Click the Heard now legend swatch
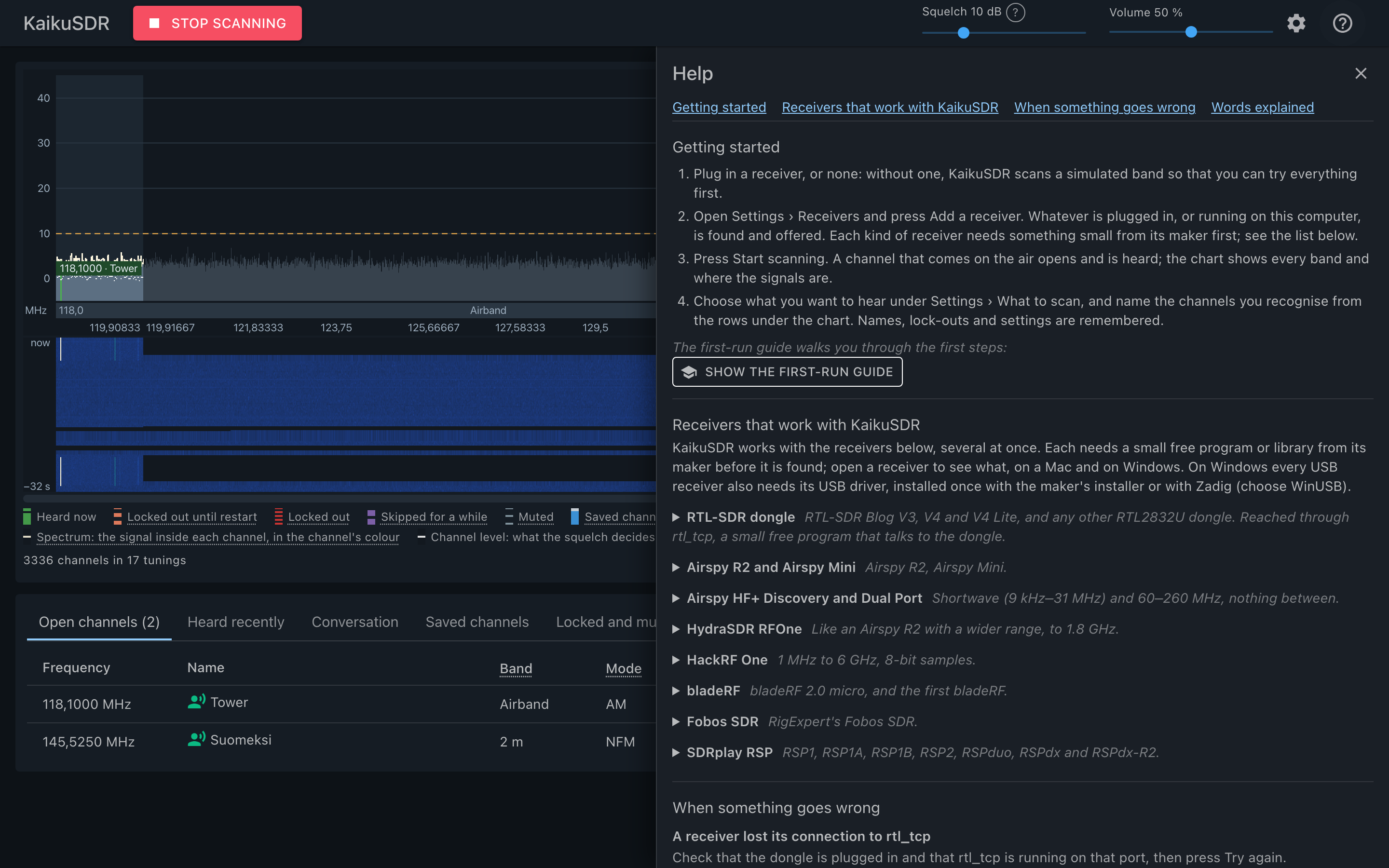The width and height of the screenshot is (1389, 868). coord(27,516)
